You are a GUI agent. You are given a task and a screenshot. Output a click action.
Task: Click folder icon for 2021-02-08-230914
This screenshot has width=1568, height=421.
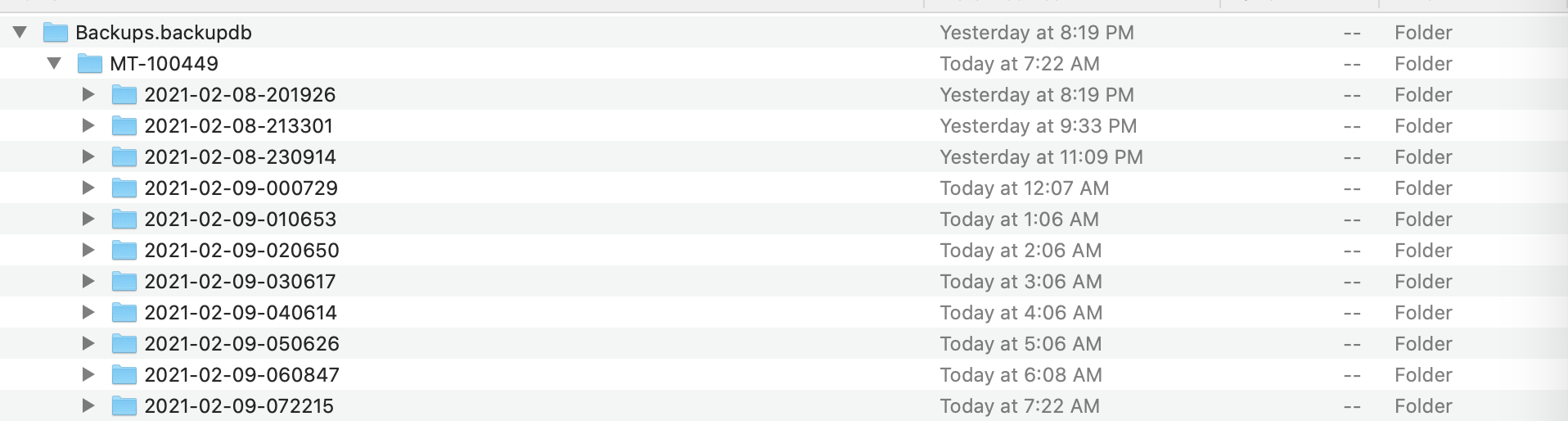point(124,157)
